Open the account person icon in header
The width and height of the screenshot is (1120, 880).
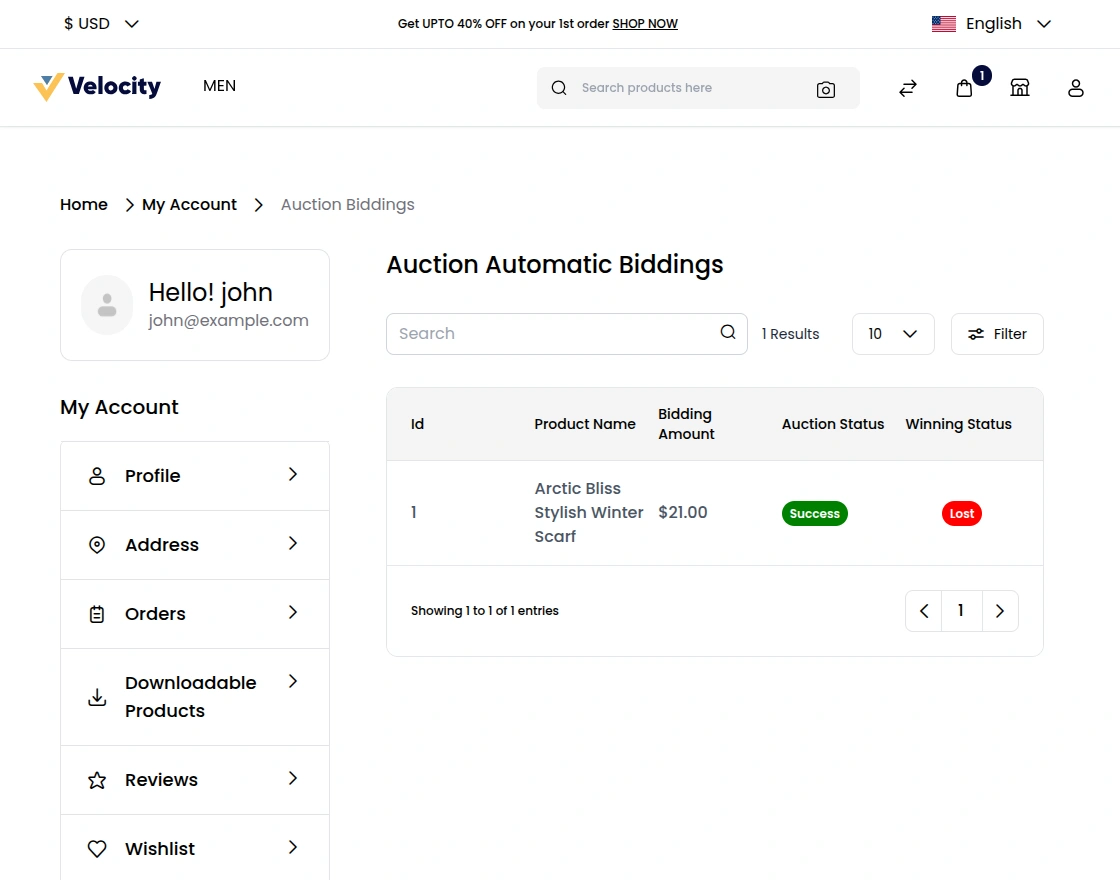[x=1075, y=88]
